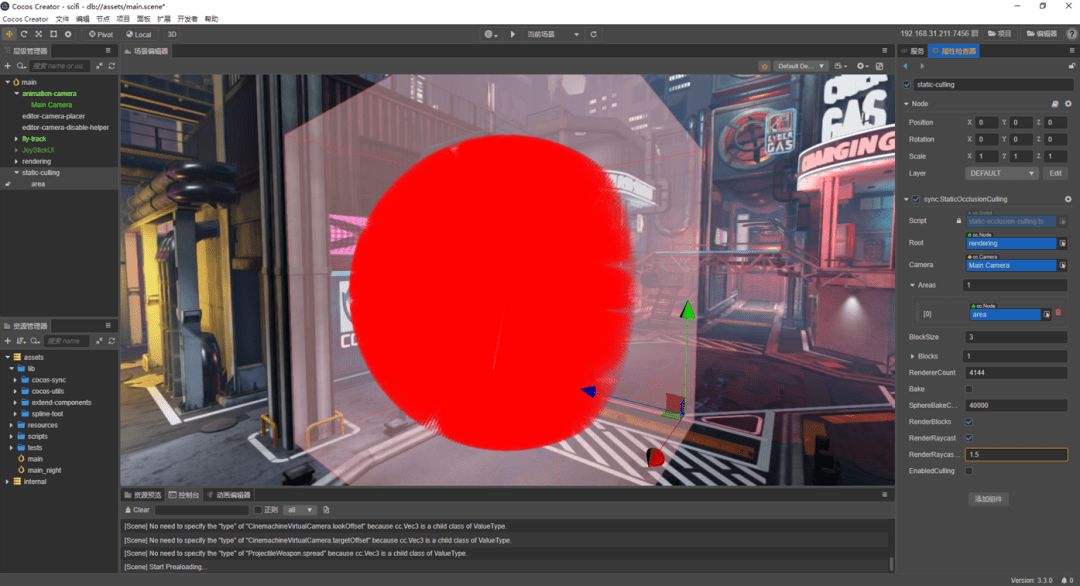Switch to the console tab
The image size is (1080, 586).
pos(184,495)
